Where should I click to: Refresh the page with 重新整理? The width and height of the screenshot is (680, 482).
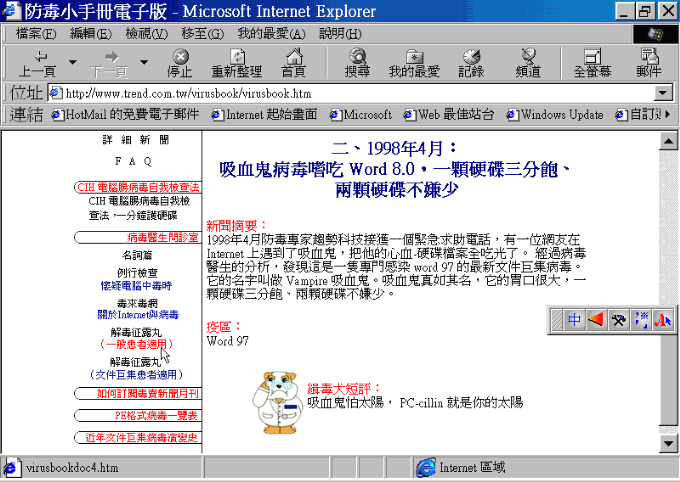click(237, 63)
